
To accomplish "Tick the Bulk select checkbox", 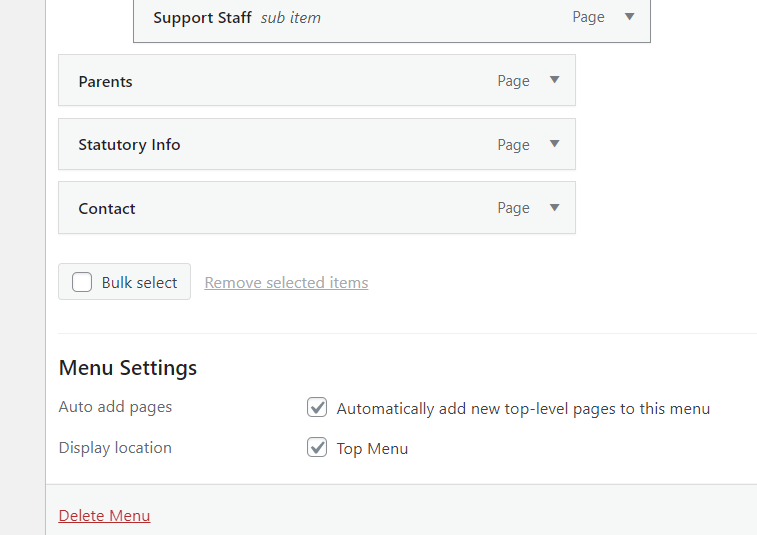I will [x=83, y=282].
